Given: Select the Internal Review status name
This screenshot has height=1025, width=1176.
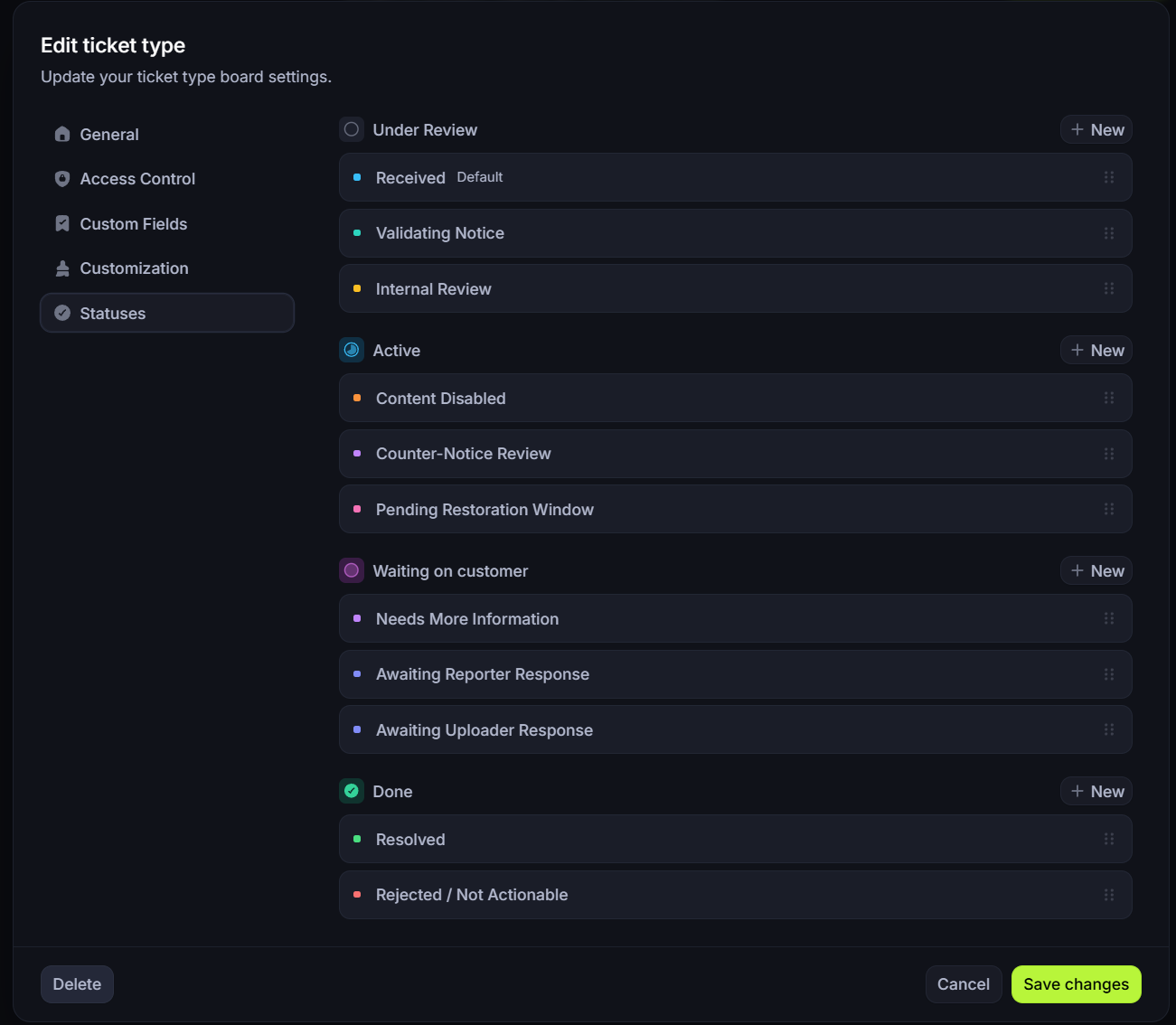Looking at the screenshot, I should coord(434,289).
